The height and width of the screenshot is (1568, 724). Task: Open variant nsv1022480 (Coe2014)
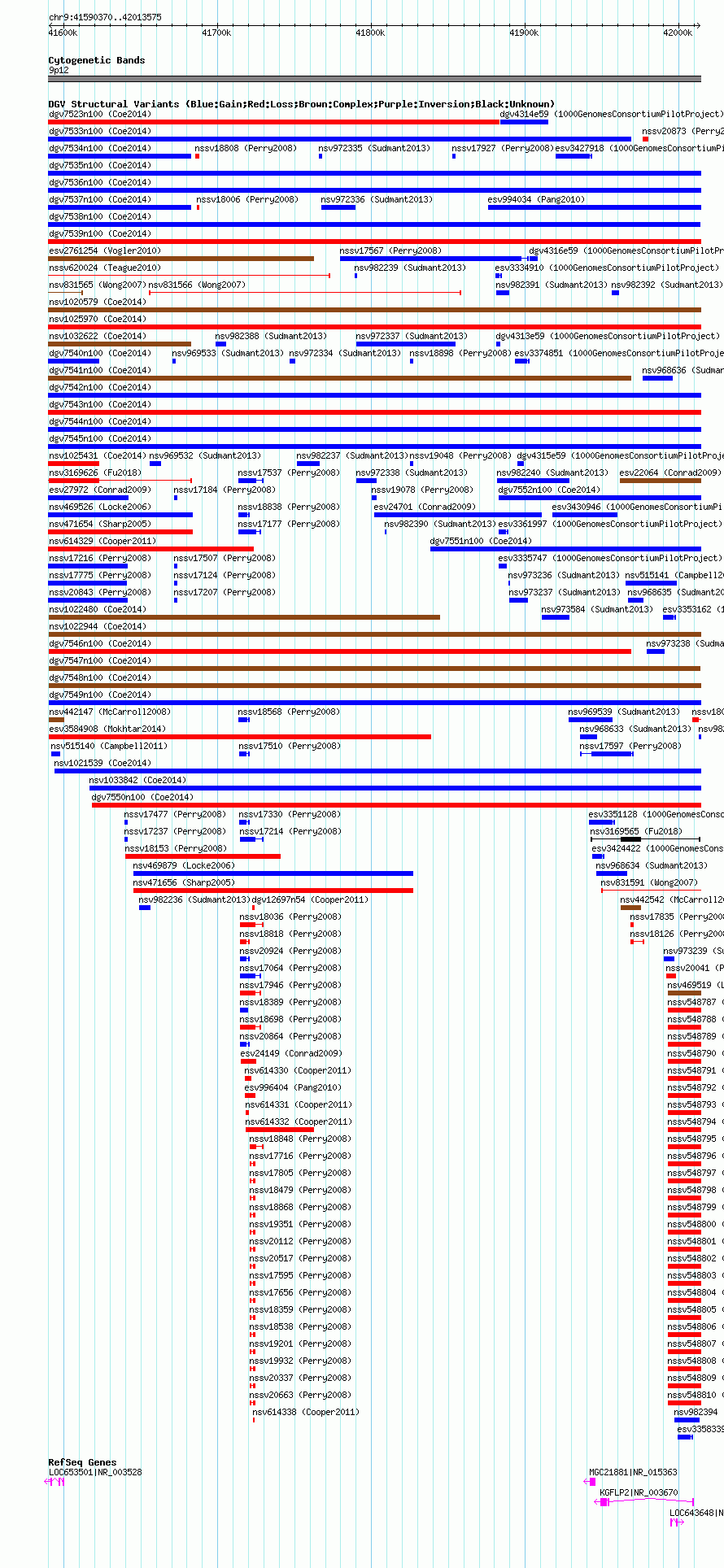[98, 609]
